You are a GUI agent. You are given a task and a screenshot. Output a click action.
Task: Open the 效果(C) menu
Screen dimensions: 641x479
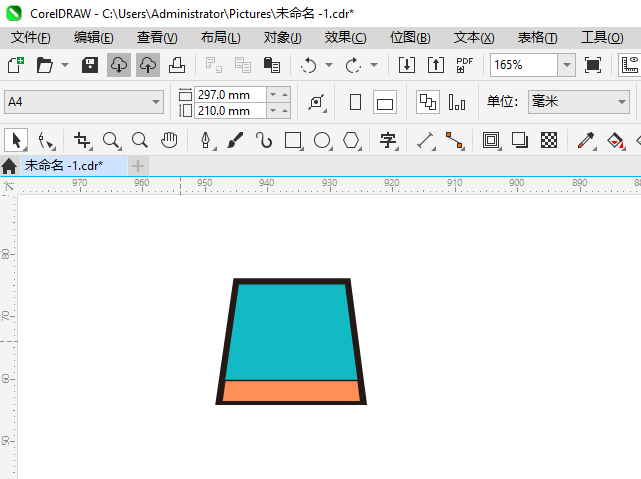[345, 38]
